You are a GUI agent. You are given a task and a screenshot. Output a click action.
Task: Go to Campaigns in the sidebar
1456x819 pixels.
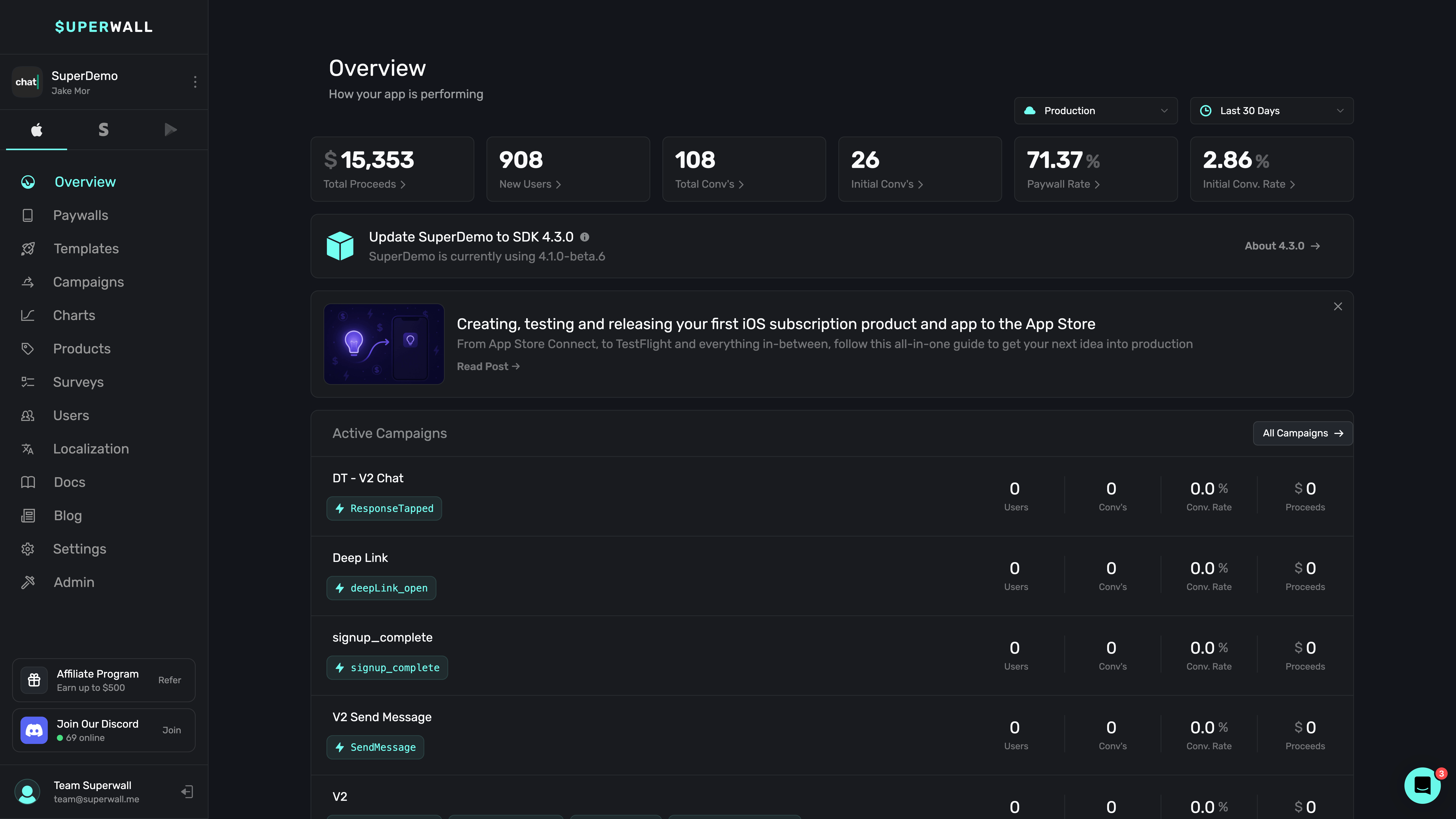click(88, 282)
